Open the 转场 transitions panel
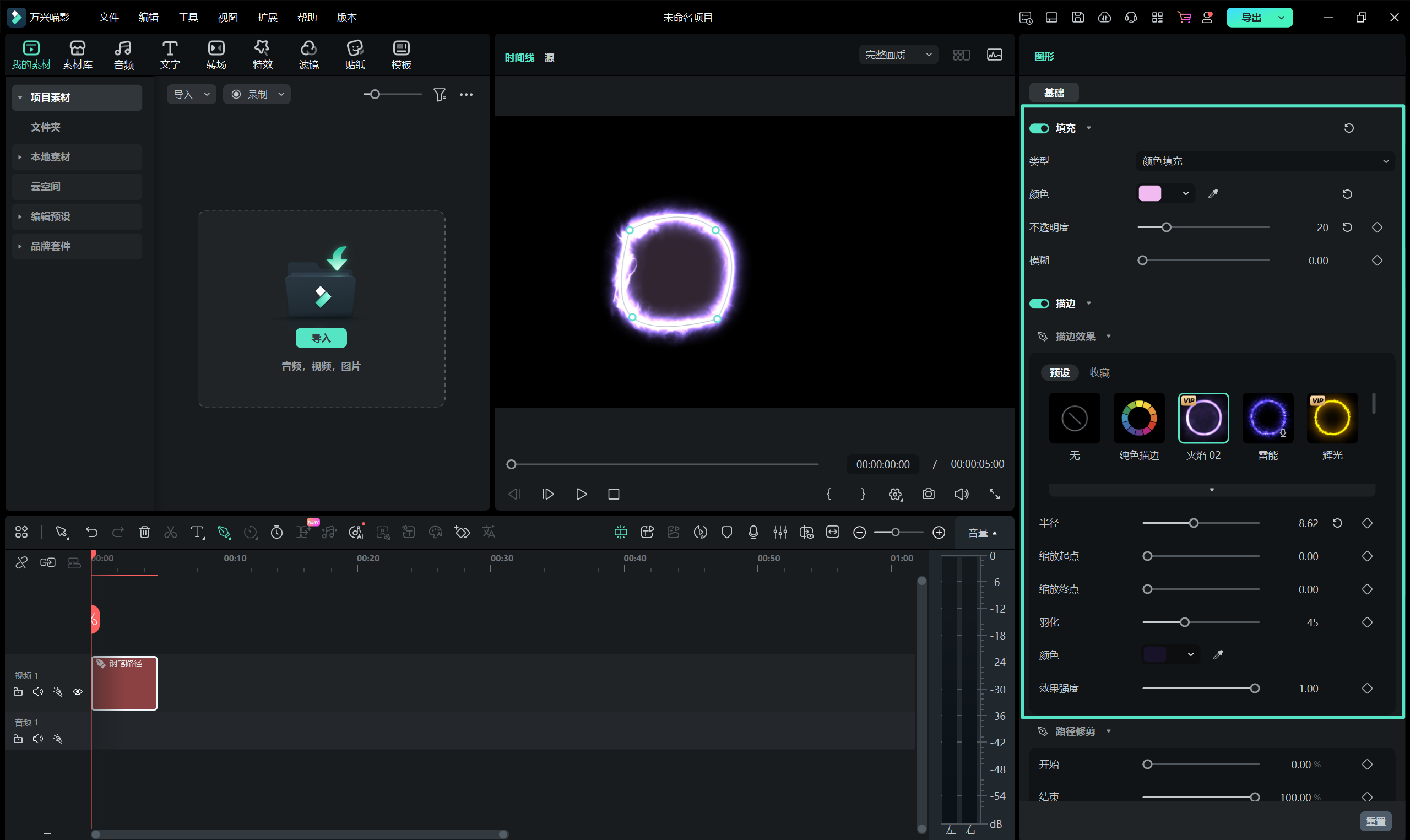Viewport: 1410px width, 840px height. [x=216, y=55]
